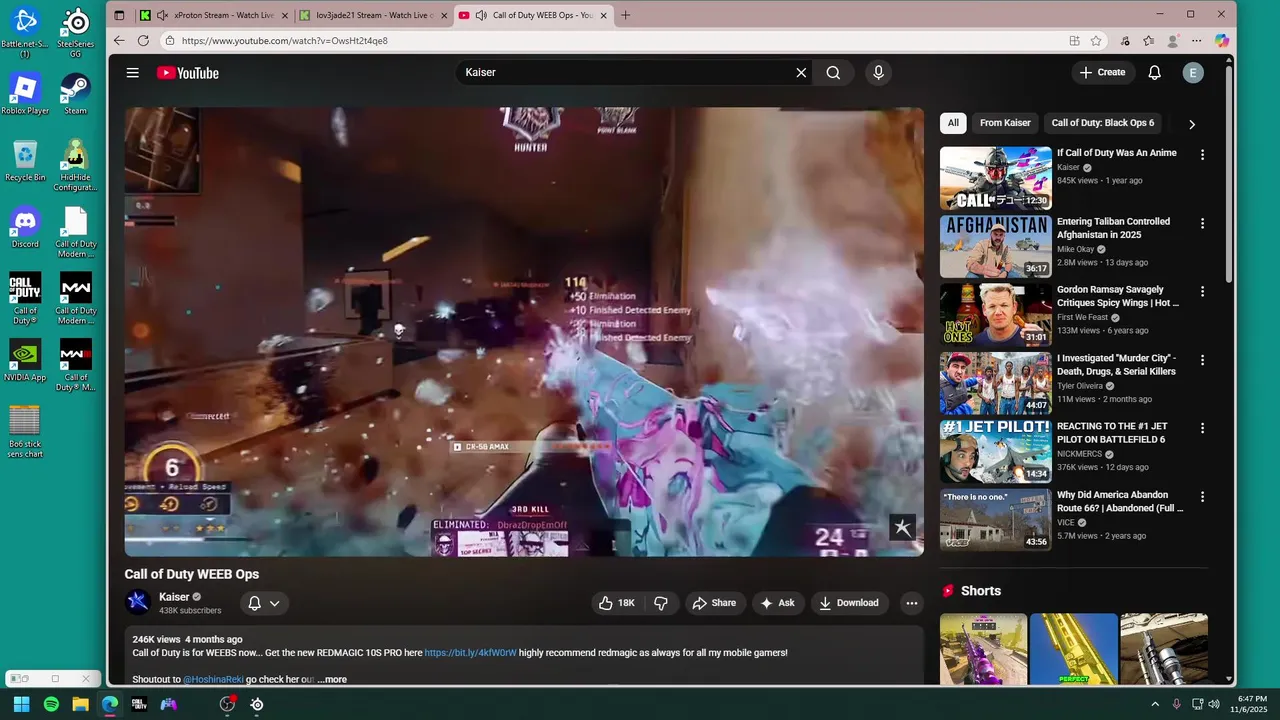The height and width of the screenshot is (720, 1280).
Task: Open YouTube notifications bell
Action: (1154, 73)
